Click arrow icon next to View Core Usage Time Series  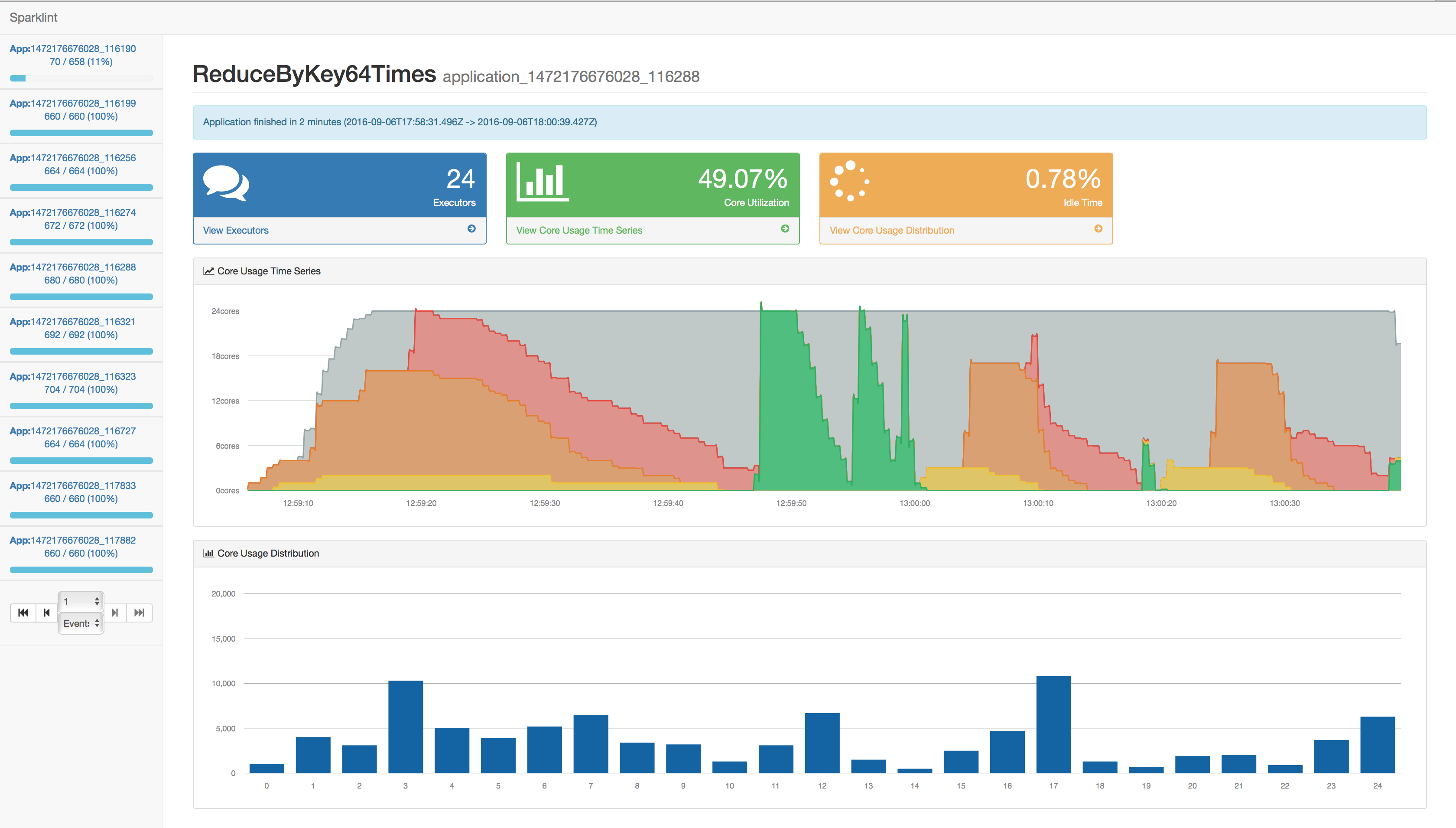pos(784,228)
